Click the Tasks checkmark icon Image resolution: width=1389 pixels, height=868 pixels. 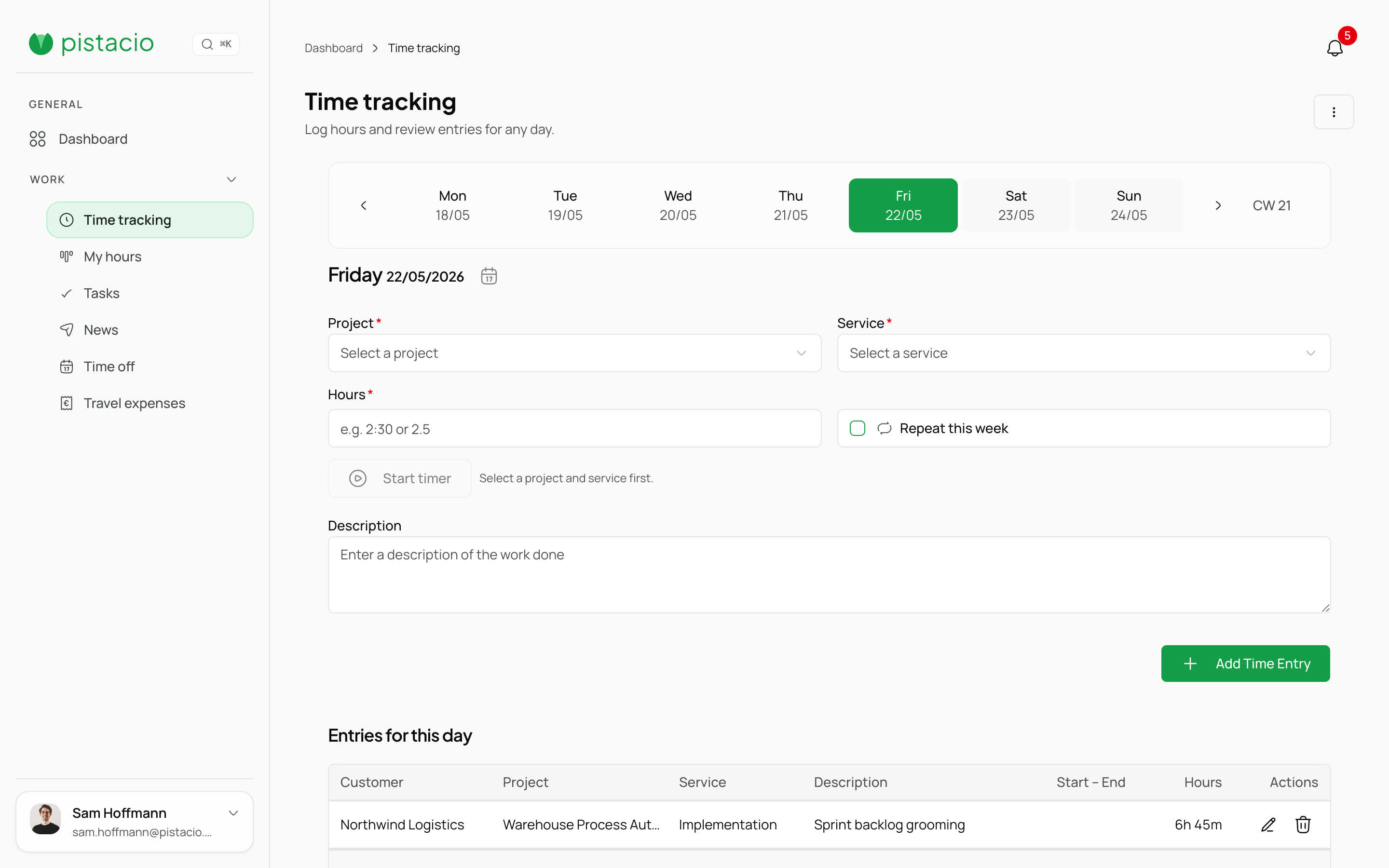67,293
